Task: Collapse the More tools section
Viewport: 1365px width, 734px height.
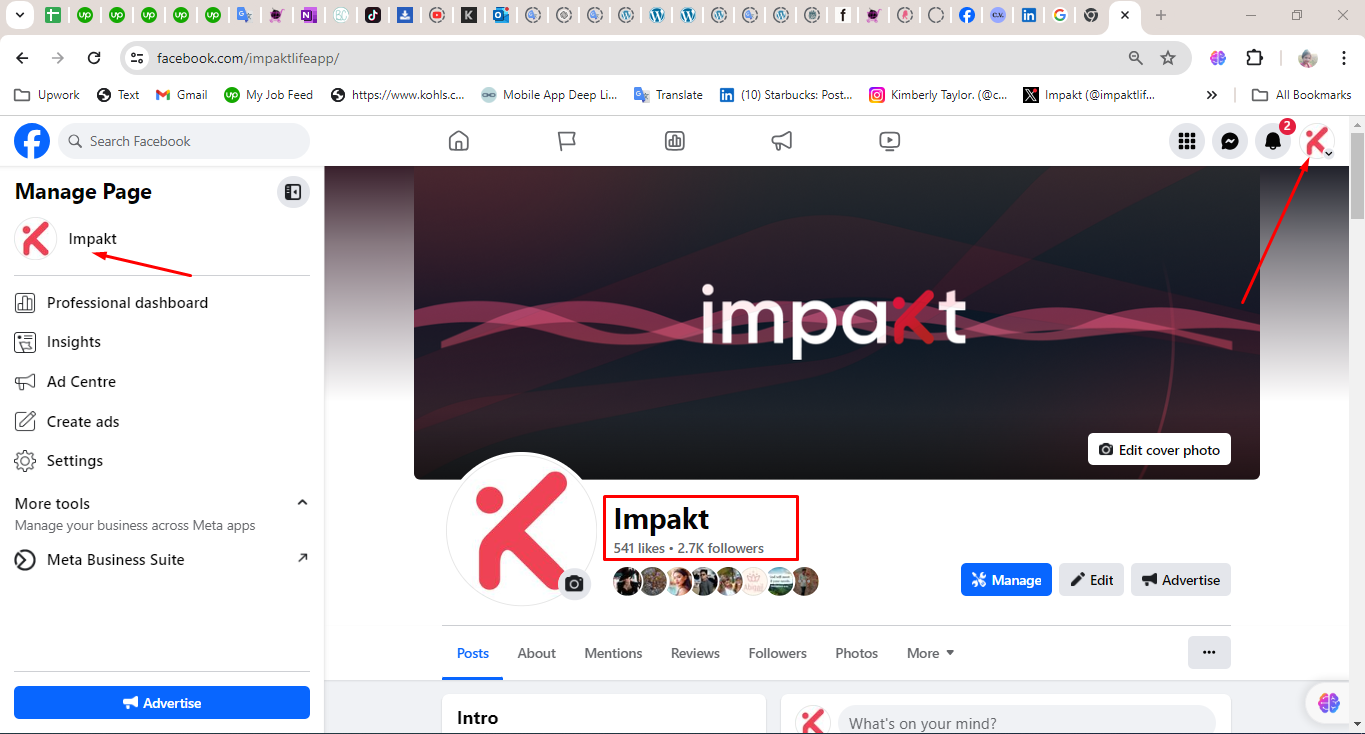Action: [302, 503]
